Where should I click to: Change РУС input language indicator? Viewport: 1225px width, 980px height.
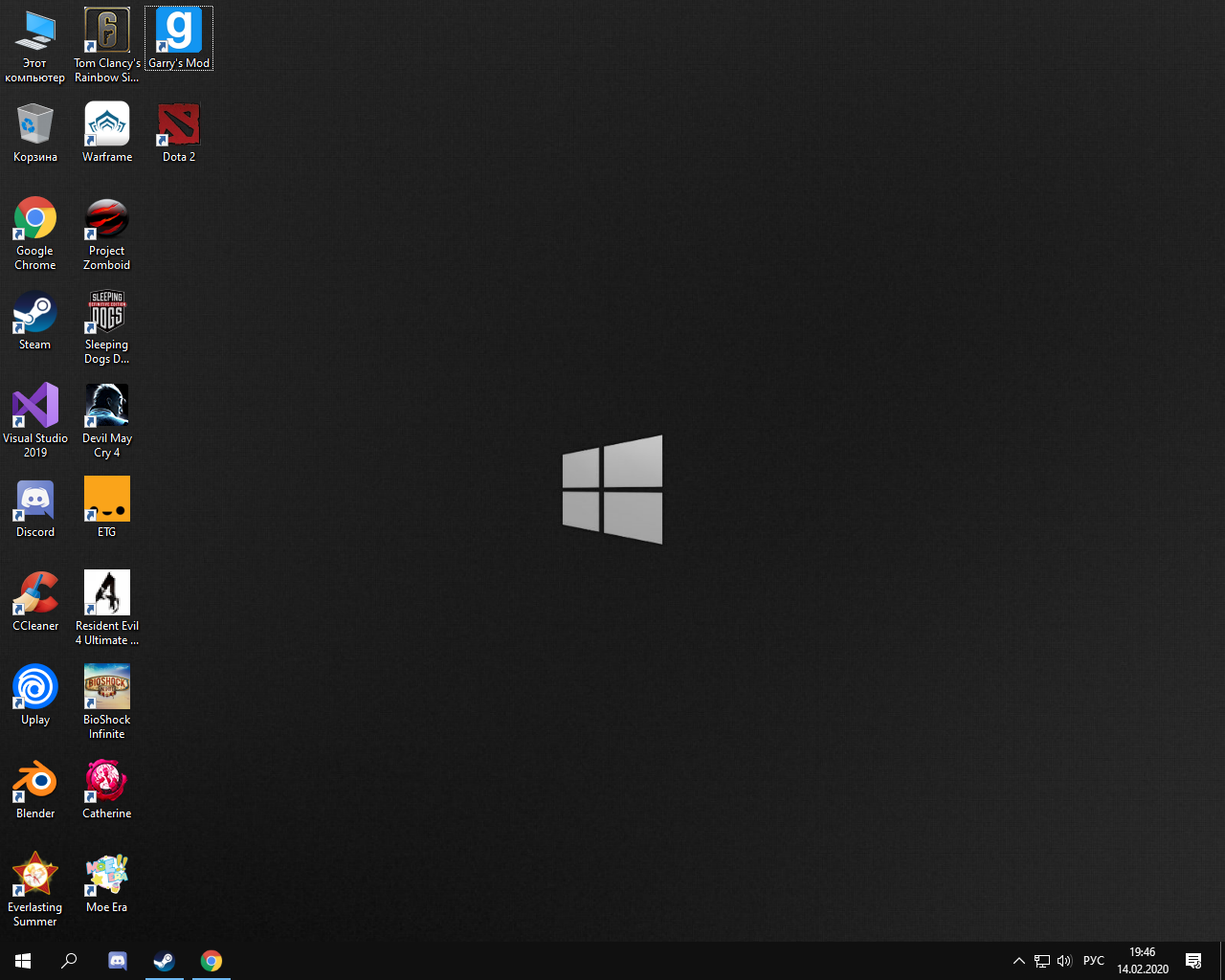point(1094,961)
